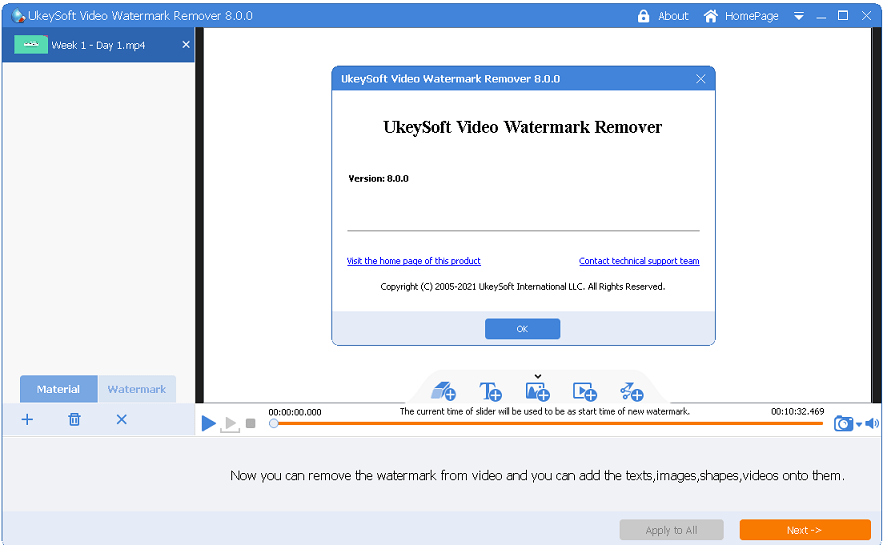Screen dimensions: 883x545
Task: Close the Week 1 - Day 1.mp4 file
Action: (x=186, y=44)
